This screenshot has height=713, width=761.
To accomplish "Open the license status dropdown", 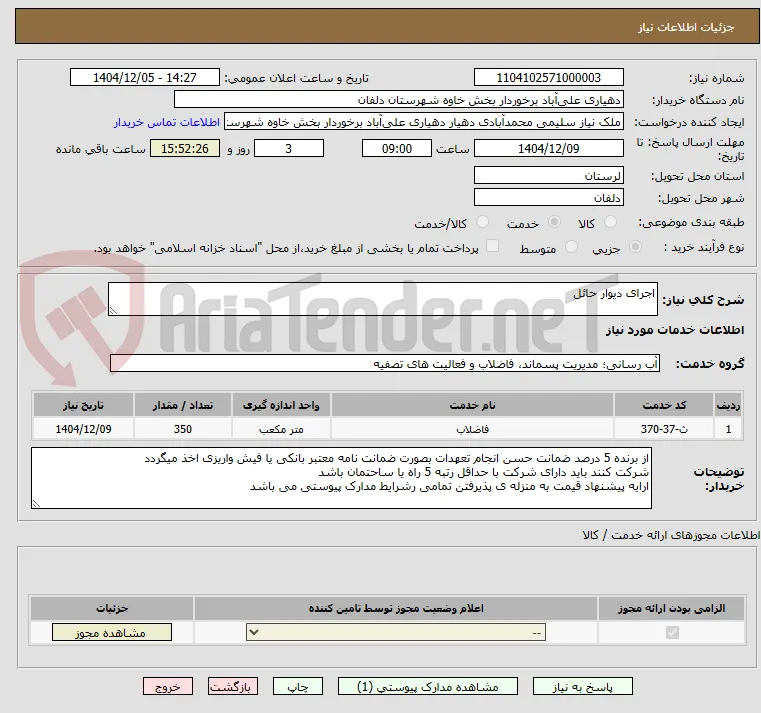I will [x=396, y=632].
